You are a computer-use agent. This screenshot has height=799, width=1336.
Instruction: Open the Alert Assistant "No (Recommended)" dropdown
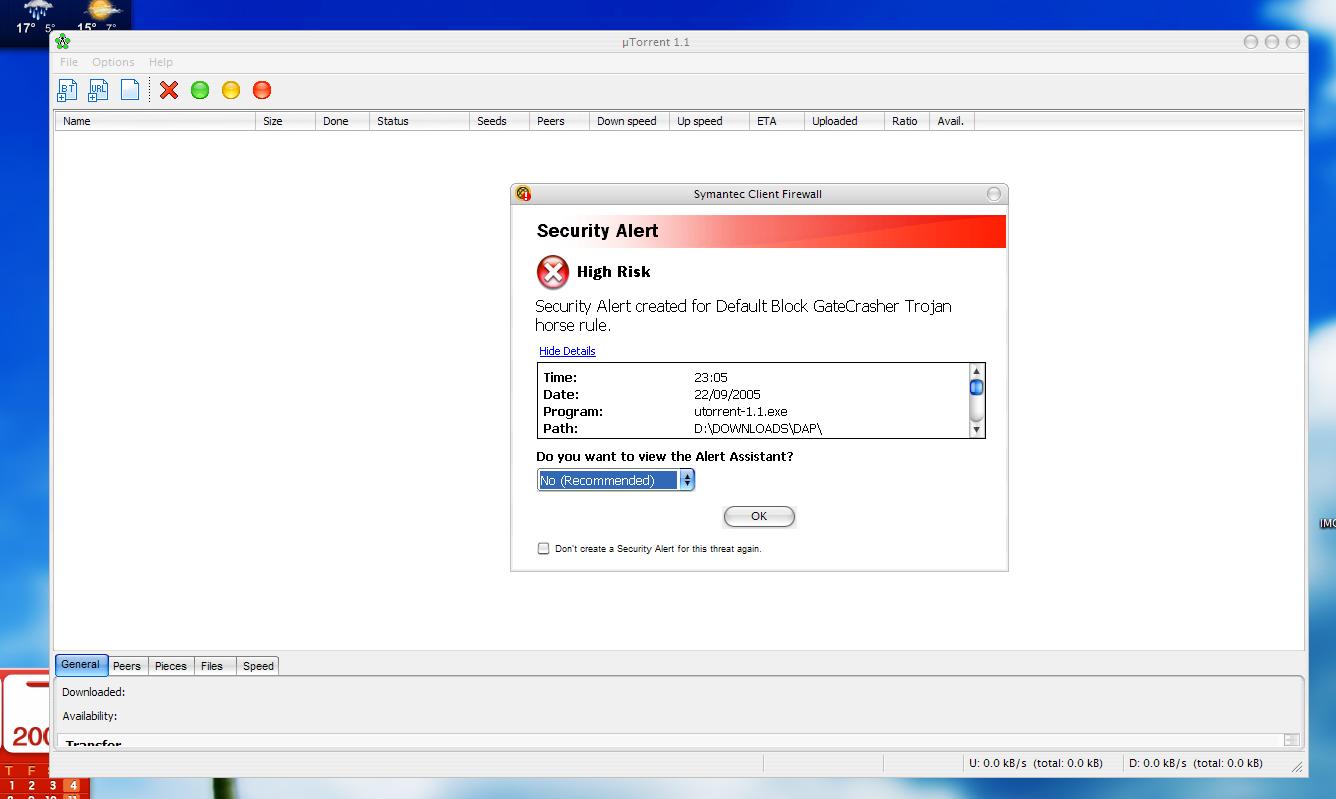615,480
